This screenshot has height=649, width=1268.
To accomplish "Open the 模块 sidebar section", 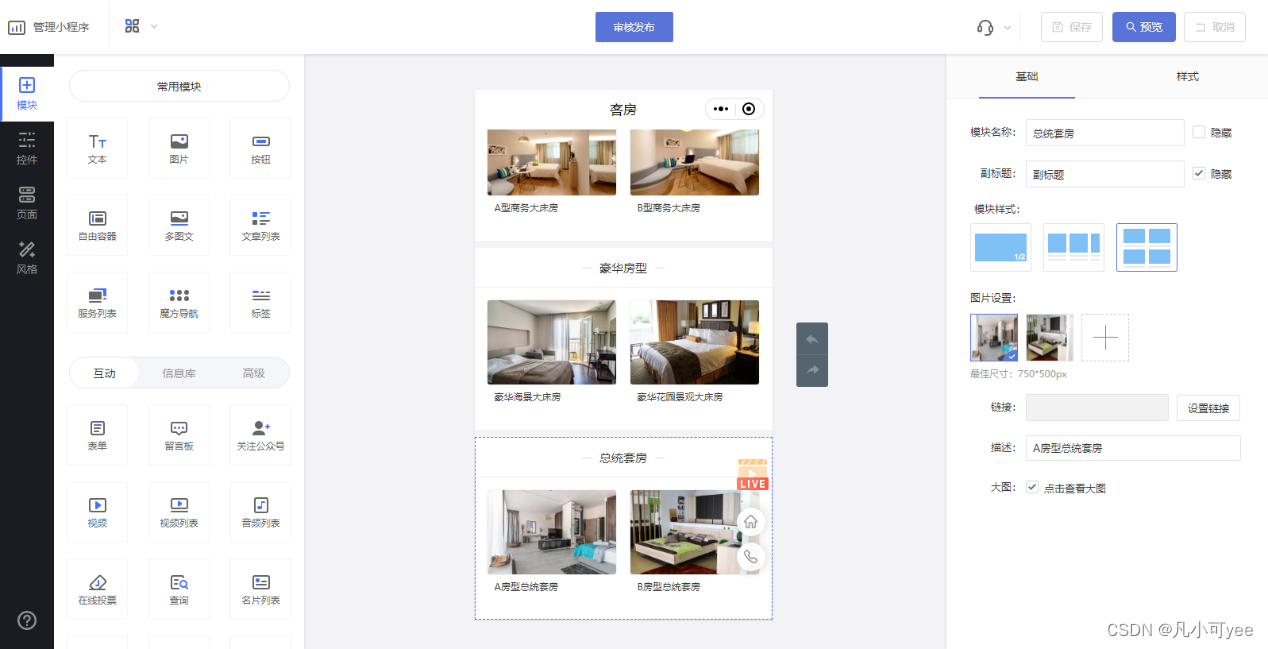I will (x=27, y=94).
